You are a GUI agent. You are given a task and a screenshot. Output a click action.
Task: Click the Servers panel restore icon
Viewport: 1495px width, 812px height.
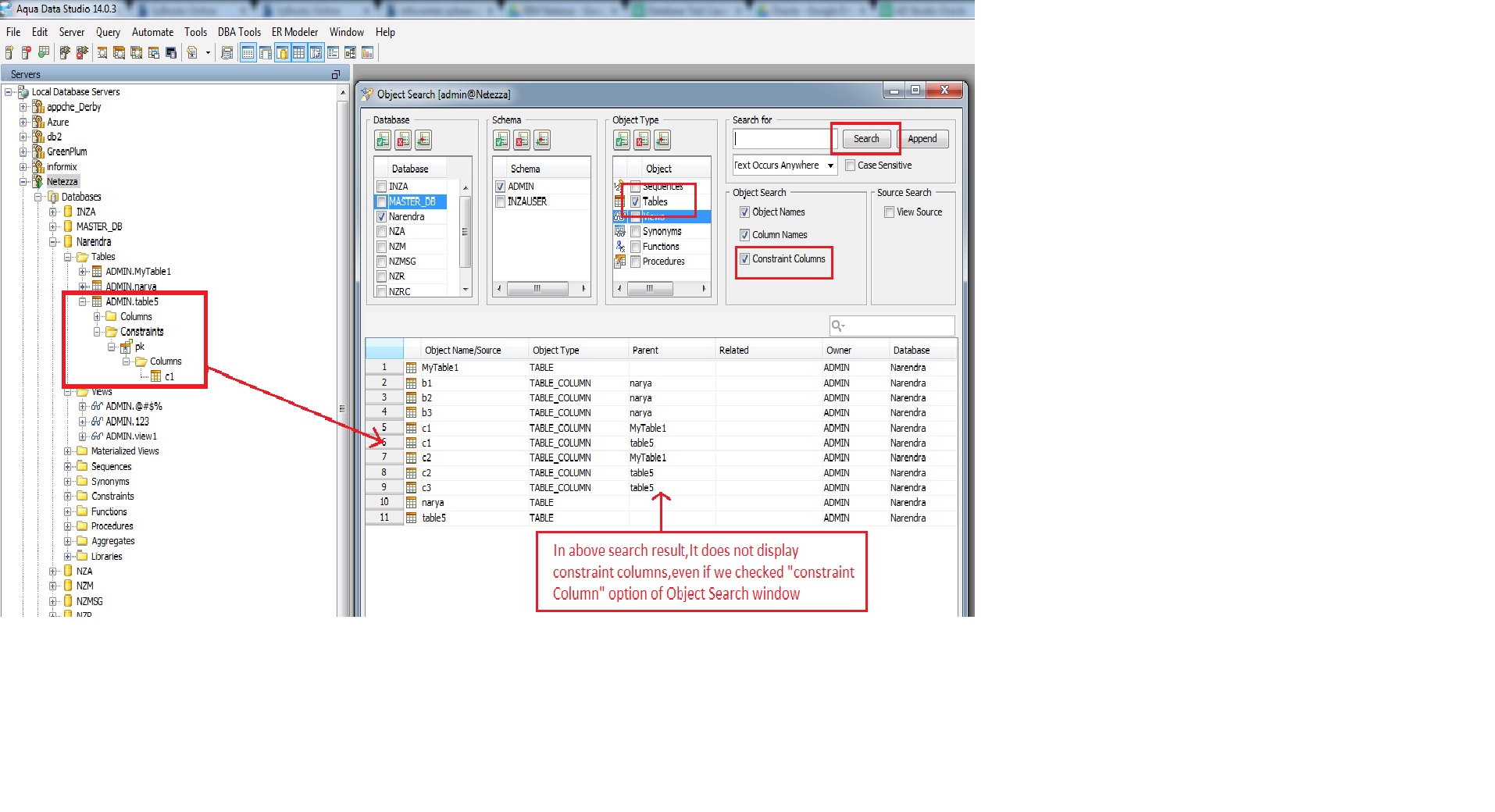point(336,75)
